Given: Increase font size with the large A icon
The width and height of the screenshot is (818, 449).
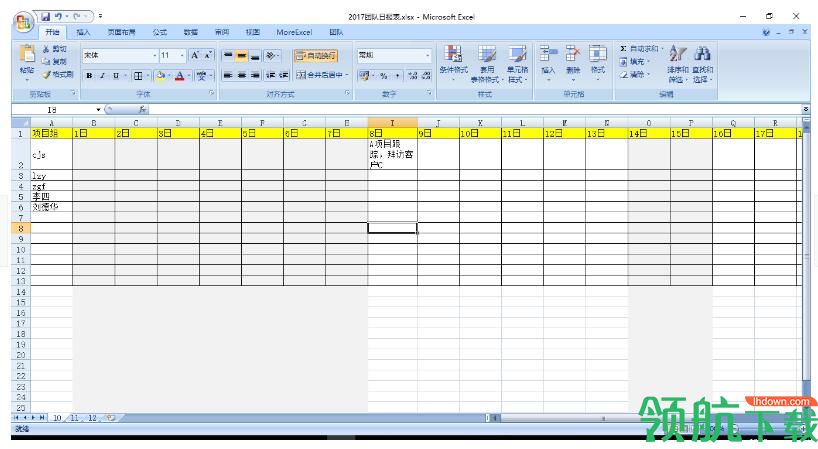Looking at the screenshot, I should pyautogui.click(x=195, y=55).
